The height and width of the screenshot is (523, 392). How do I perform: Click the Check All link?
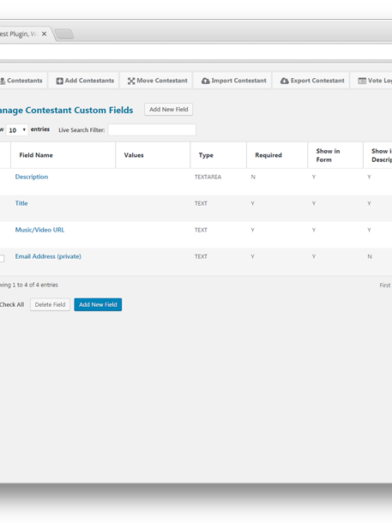pos(12,305)
